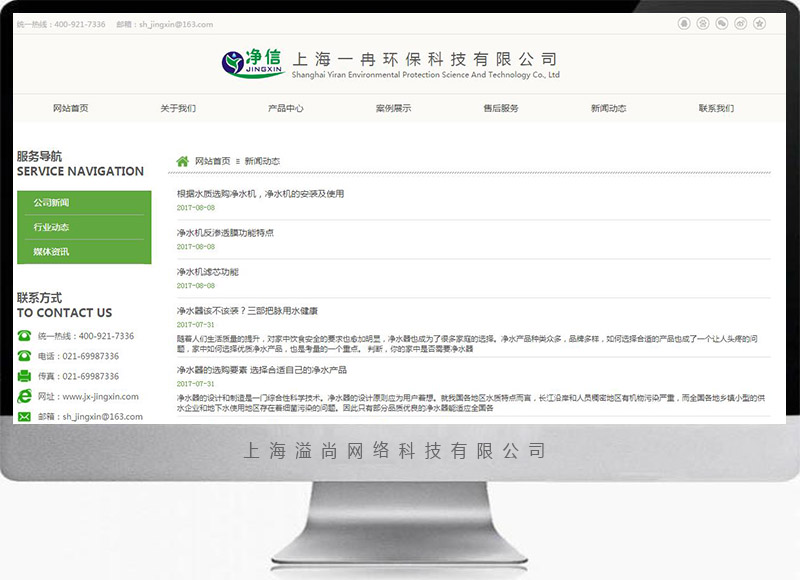The image size is (800, 580).
Task: Select 联系我们 in the main menu
Action: 716,108
